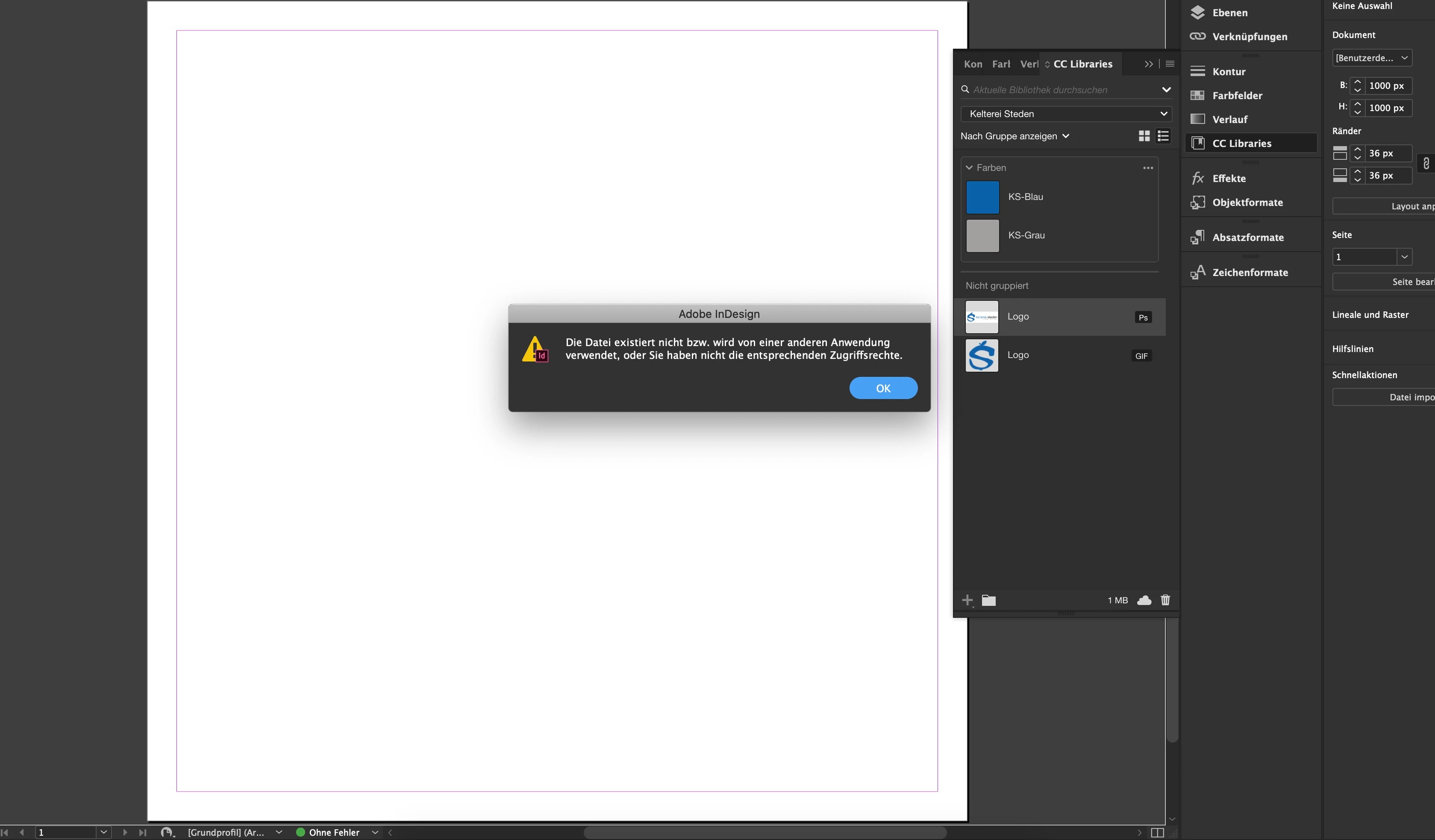This screenshot has height=840, width=1435.
Task: Click the Ohne Fehler status text
Action: (x=334, y=833)
